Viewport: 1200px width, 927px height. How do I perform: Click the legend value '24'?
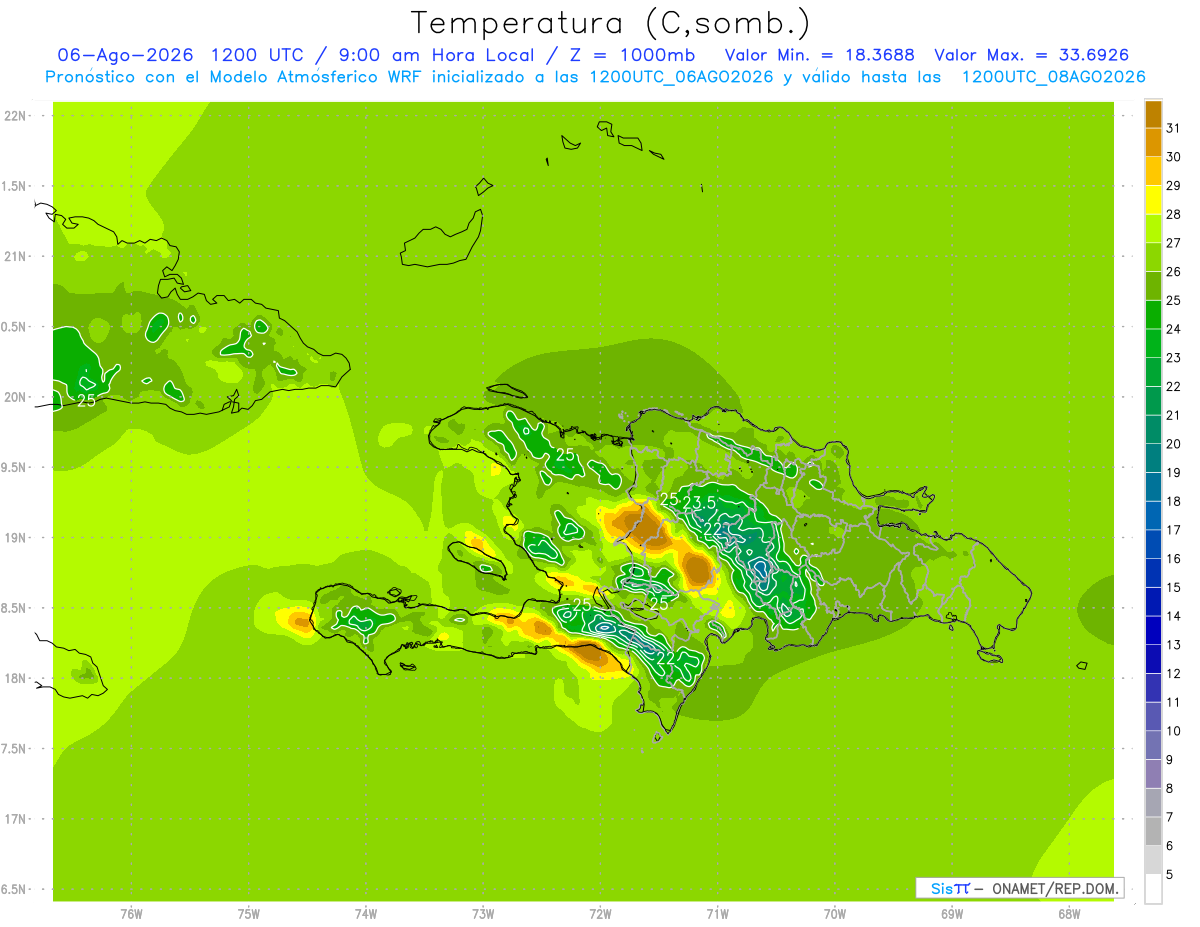click(1173, 329)
